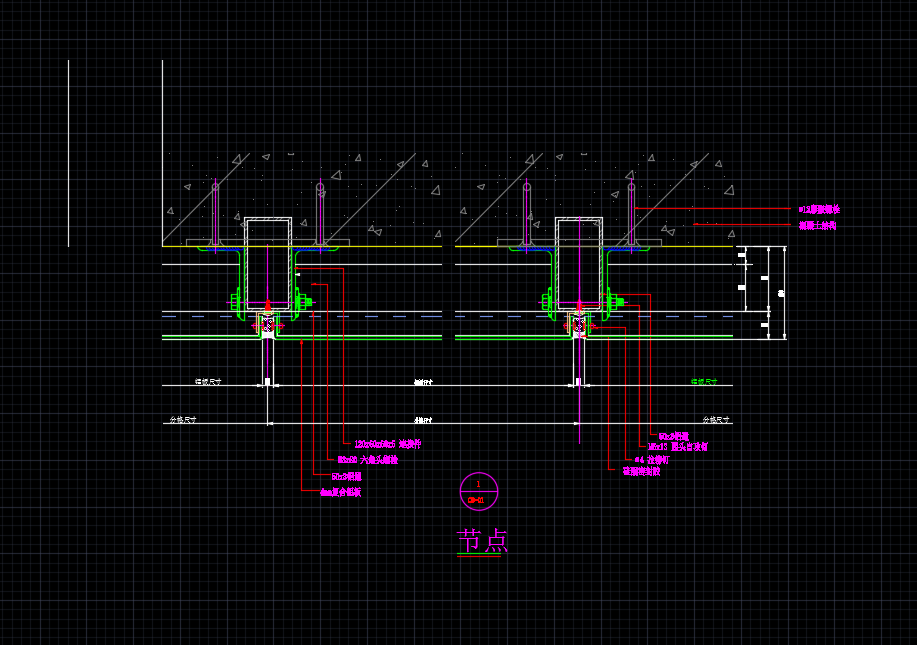The height and width of the screenshot is (645, 917).
Task: Select the 节点 title text
Action: pyautogui.click(x=482, y=541)
